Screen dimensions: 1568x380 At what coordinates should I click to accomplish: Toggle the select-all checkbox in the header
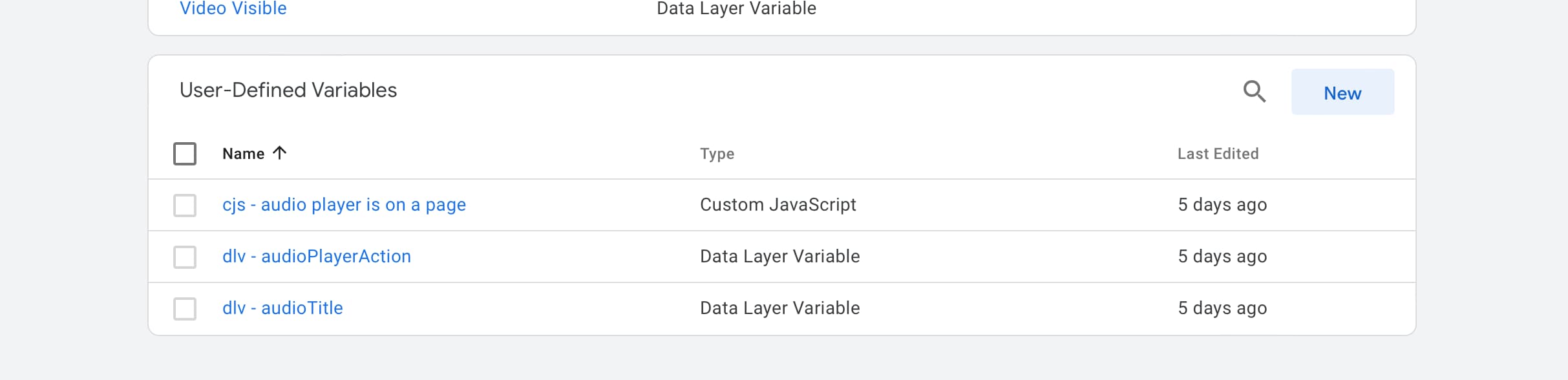click(x=185, y=154)
